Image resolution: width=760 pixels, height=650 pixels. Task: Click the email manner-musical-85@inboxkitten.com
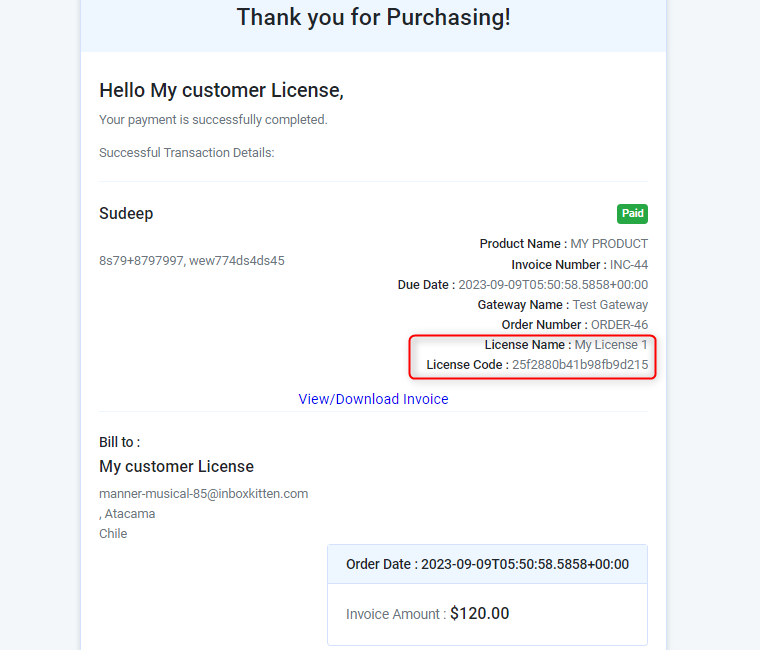204,493
